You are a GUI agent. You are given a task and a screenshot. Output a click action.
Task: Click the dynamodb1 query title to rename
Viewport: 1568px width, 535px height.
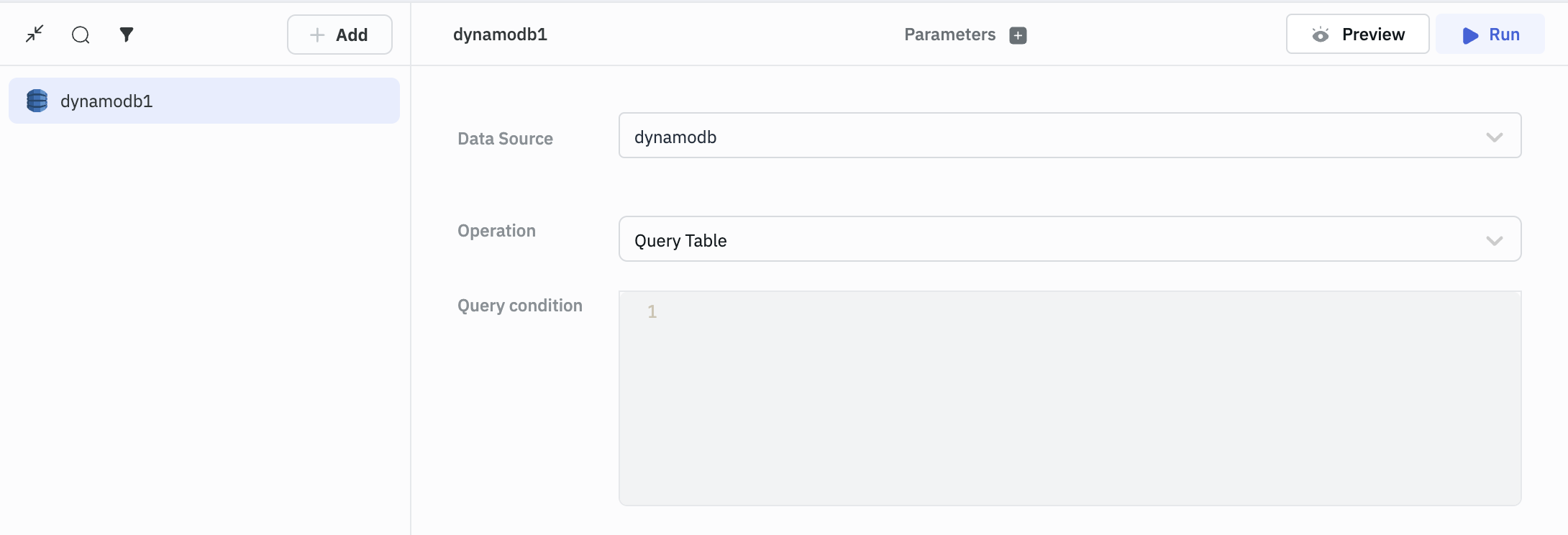click(x=500, y=35)
